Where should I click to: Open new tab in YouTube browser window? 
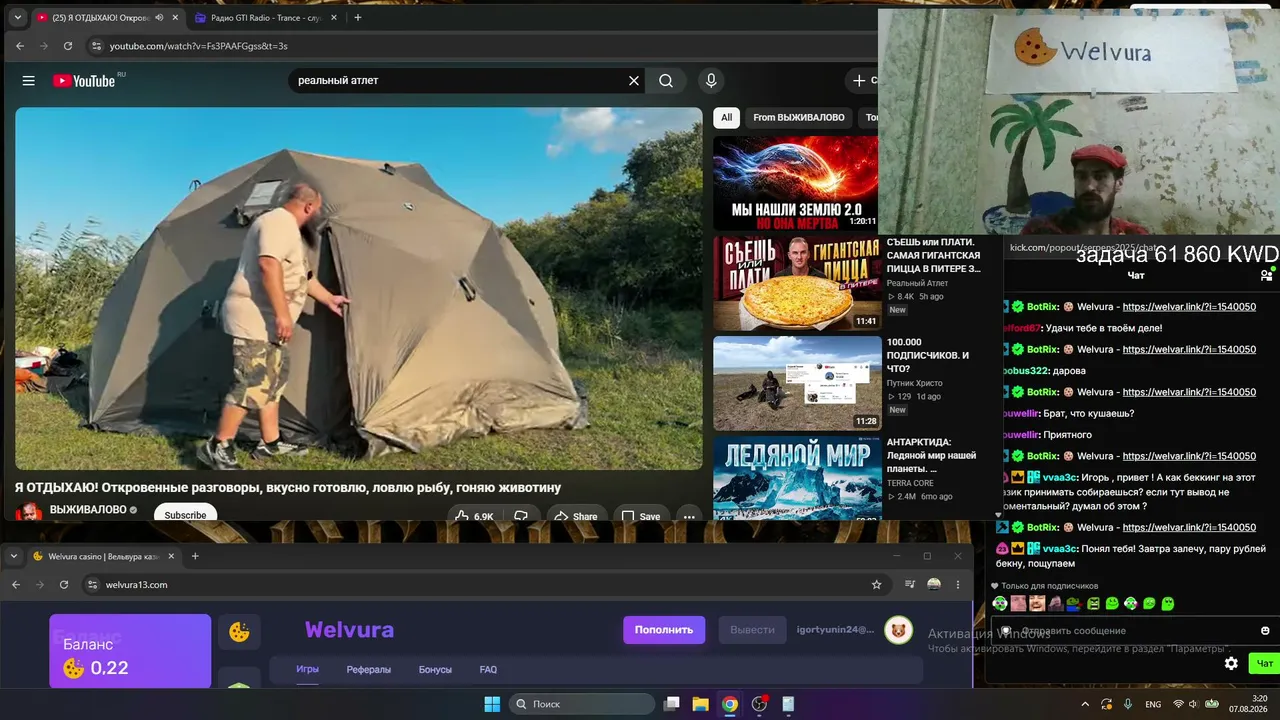[x=358, y=17]
